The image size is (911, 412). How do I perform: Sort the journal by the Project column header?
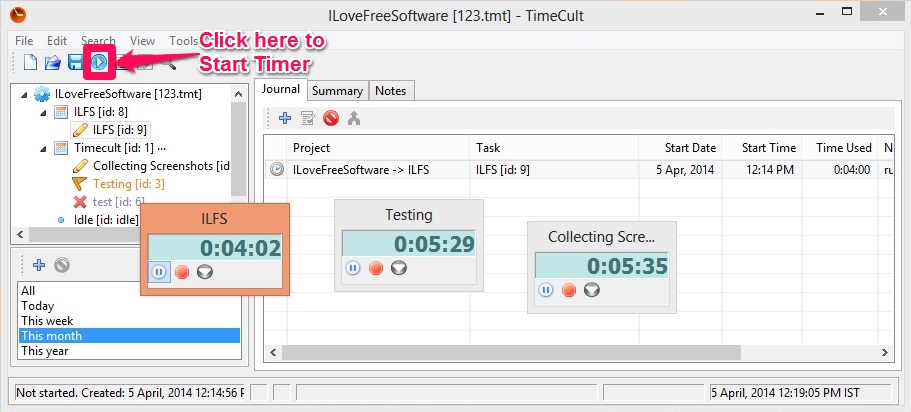[x=378, y=148]
